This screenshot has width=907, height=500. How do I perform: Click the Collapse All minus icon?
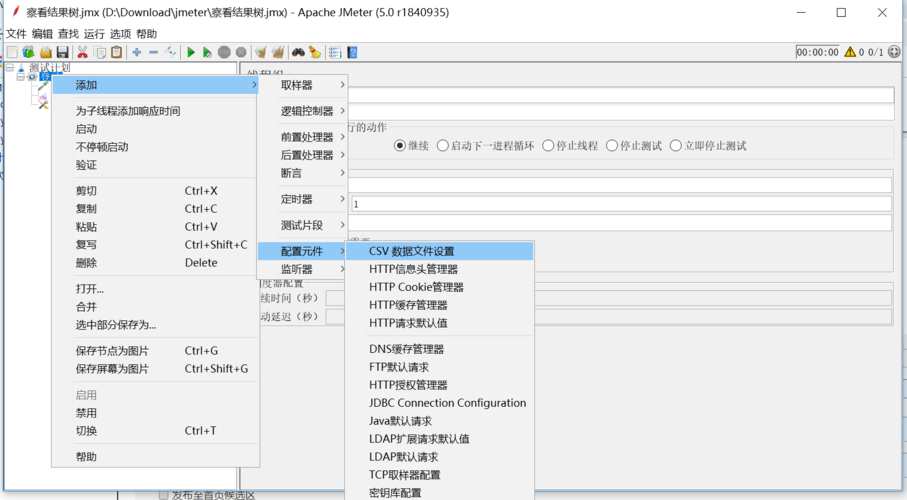point(153,53)
